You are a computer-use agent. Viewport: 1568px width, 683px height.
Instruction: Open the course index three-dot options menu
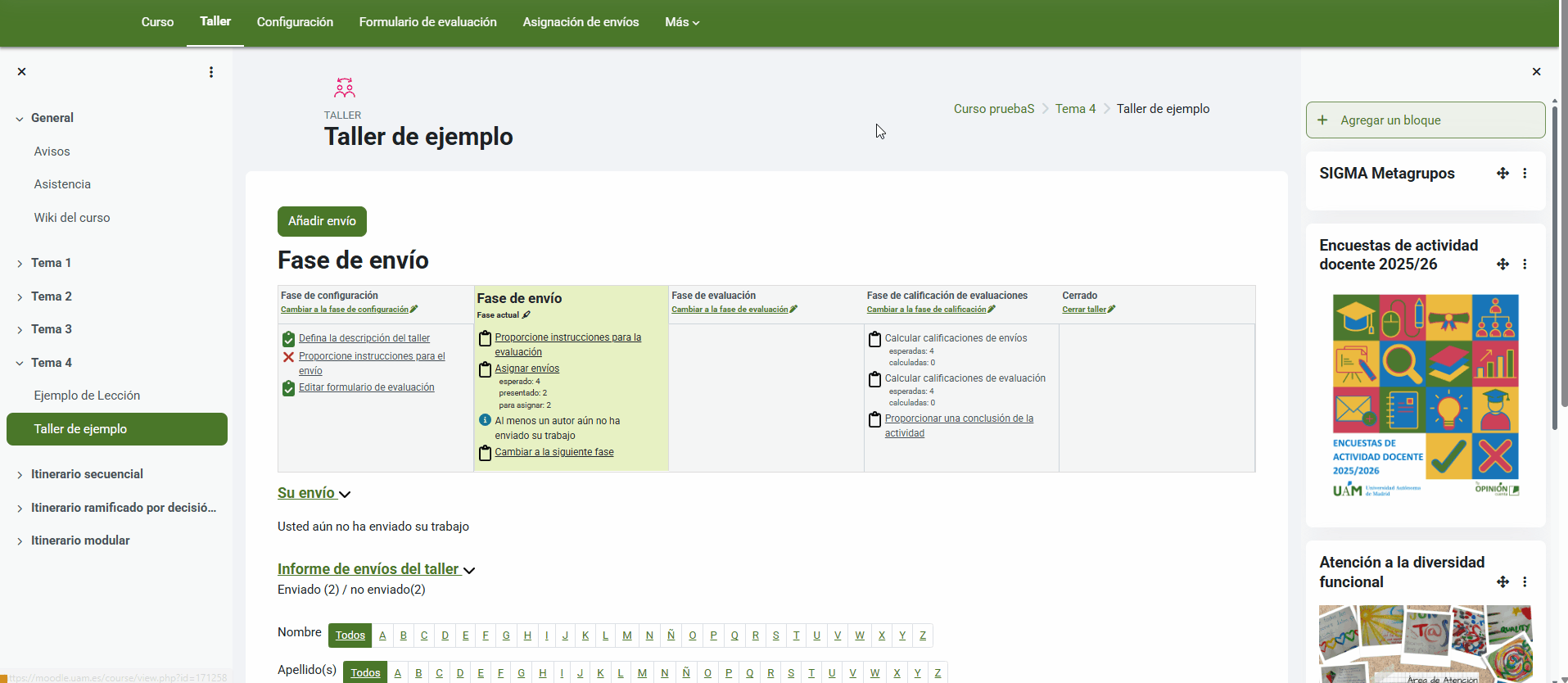pos(211,72)
